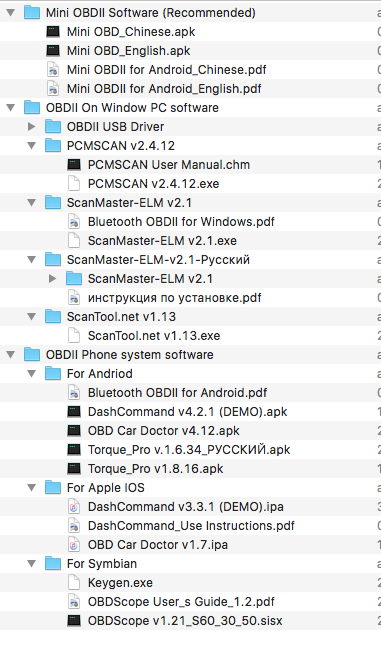Click the Bluetooth OBDII for Windows.pdf icon
Viewport: 381px width, 645px height.
74,222
